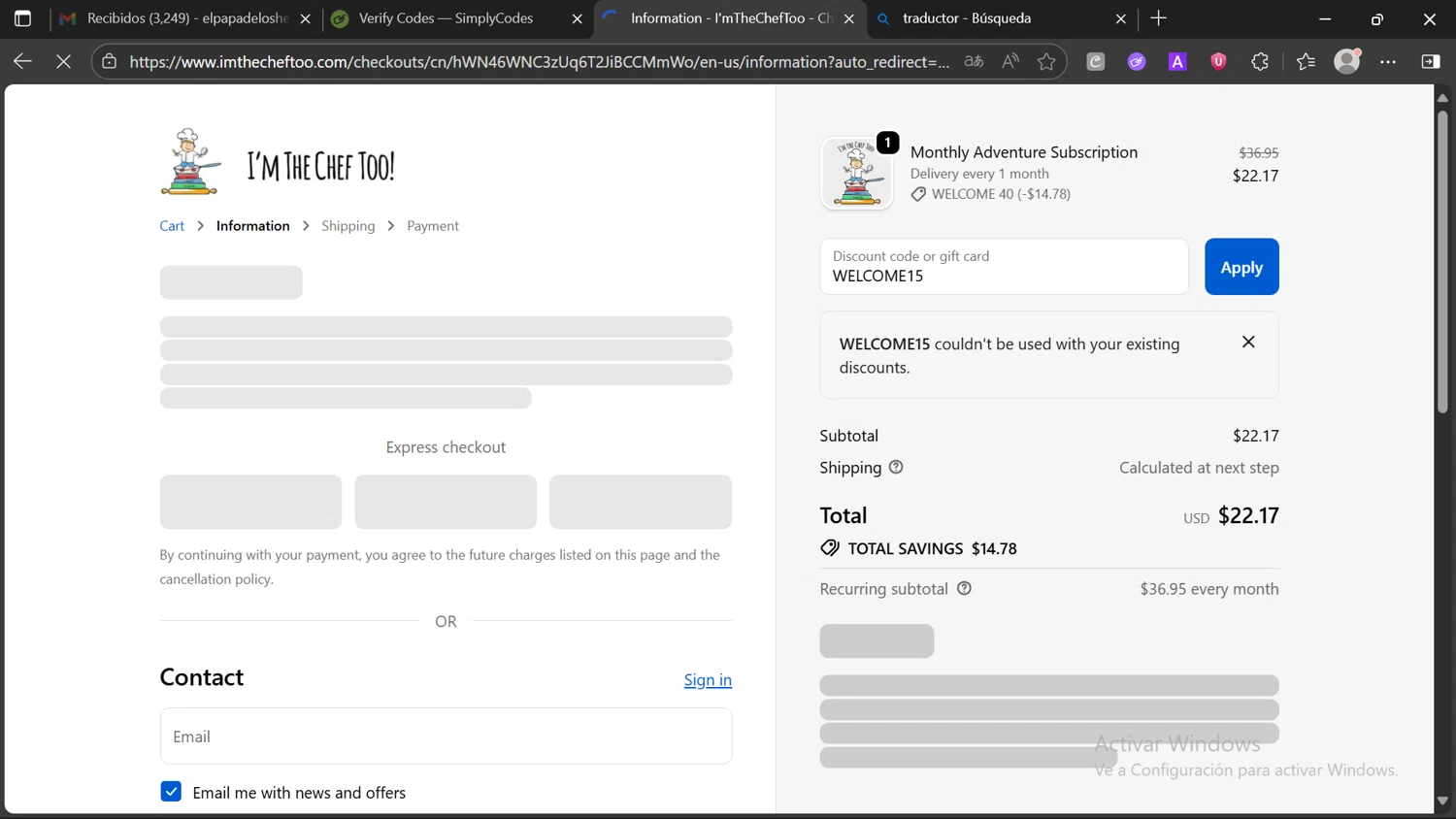Click the total savings tag icon
Image resolution: width=1456 pixels, height=819 pixels.
pos(830,548)
